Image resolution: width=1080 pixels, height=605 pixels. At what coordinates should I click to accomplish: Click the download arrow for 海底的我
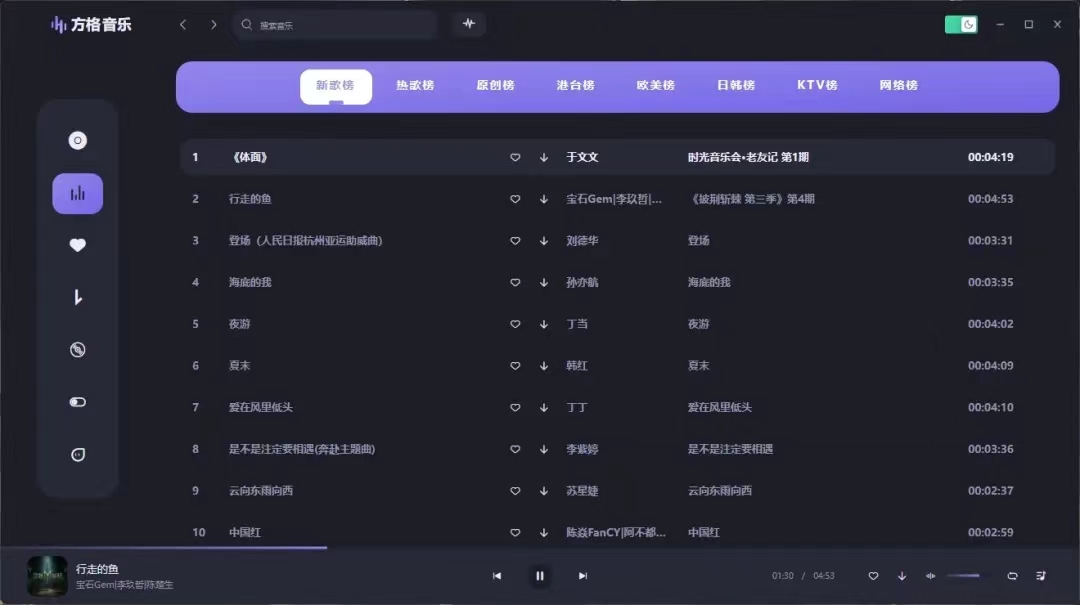(544, 282)
